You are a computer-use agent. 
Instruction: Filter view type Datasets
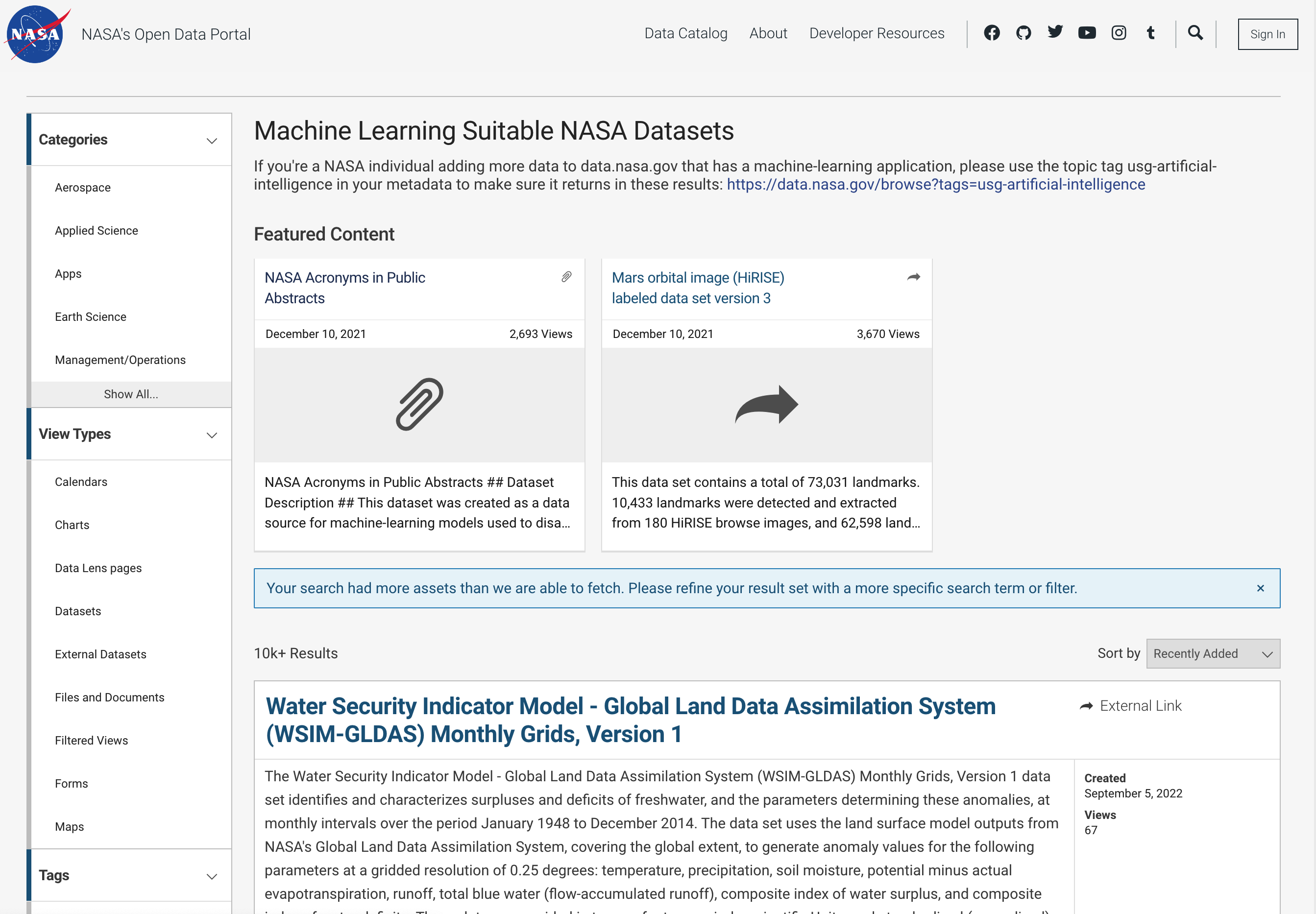point(78,611)
